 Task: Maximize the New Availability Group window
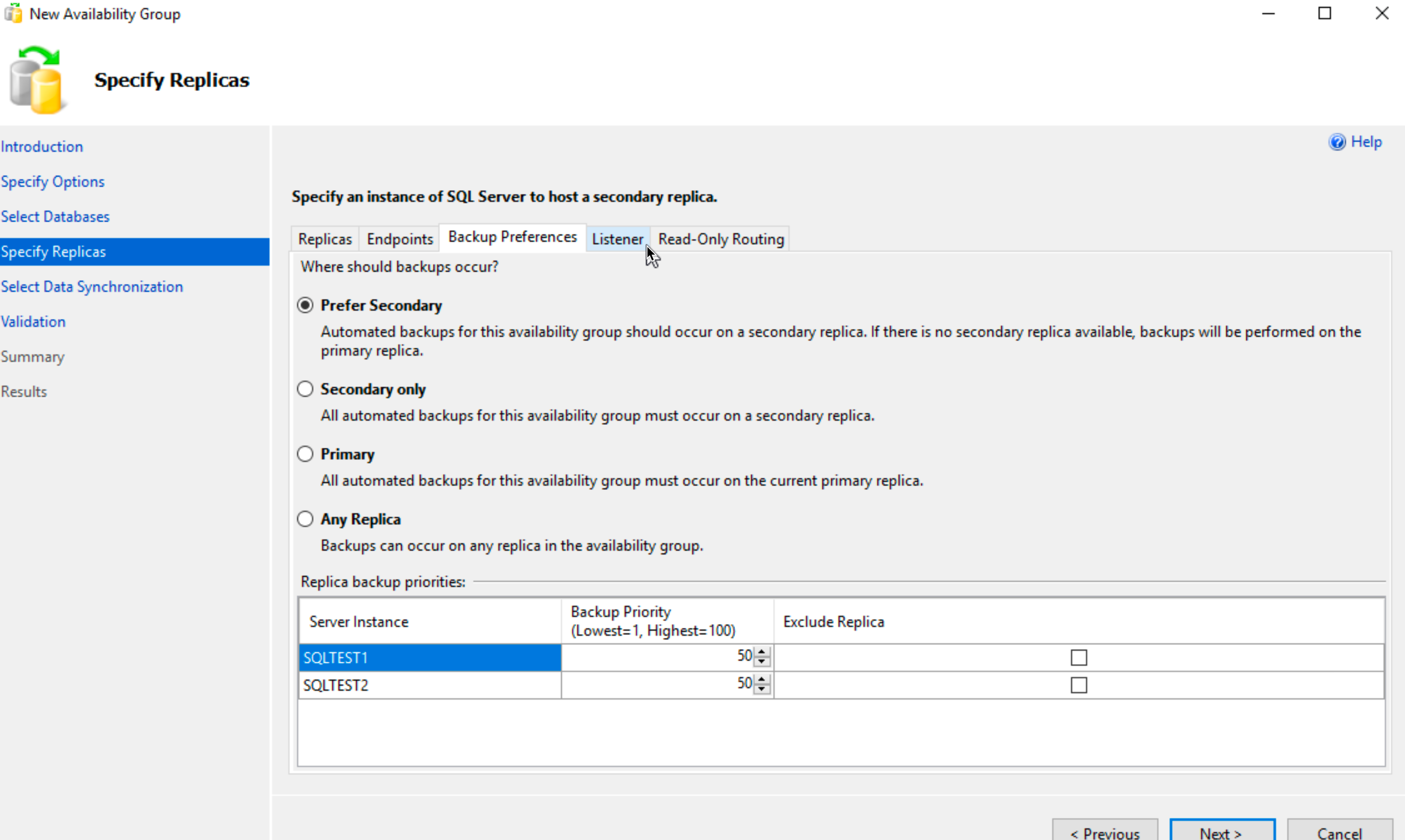tap(1325, 13)
